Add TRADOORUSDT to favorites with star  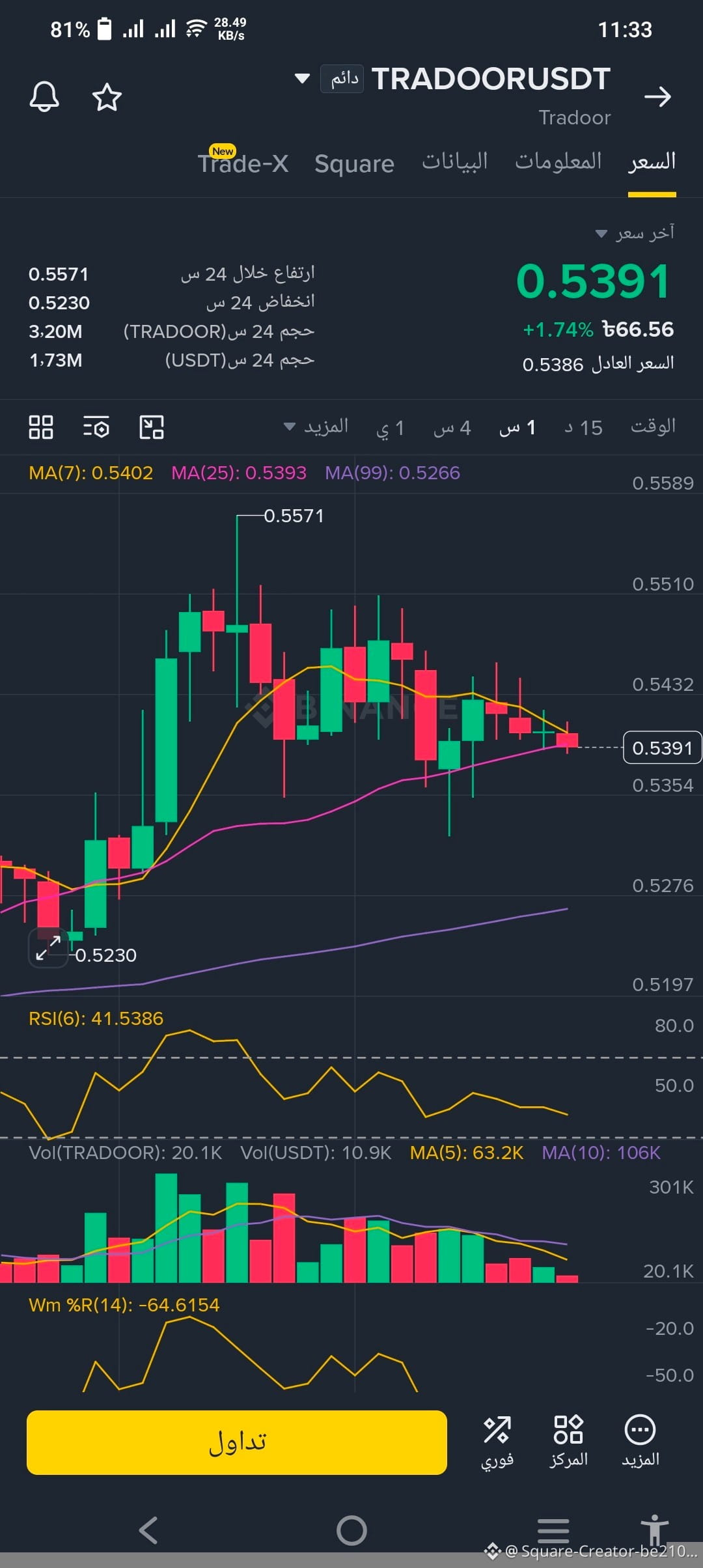pos(107,97)
